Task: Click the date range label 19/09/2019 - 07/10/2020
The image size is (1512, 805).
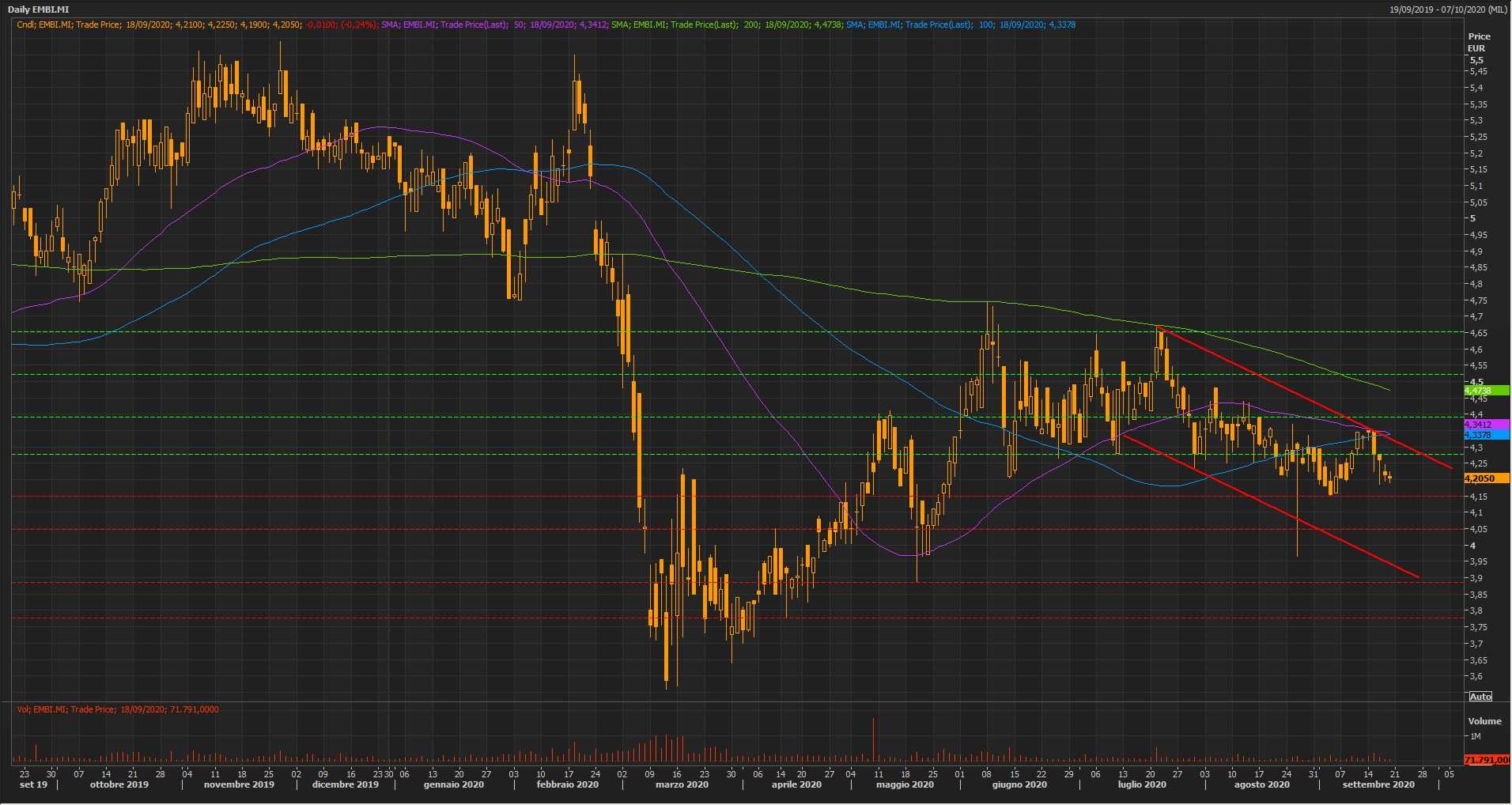Action: coord(1447,9)
